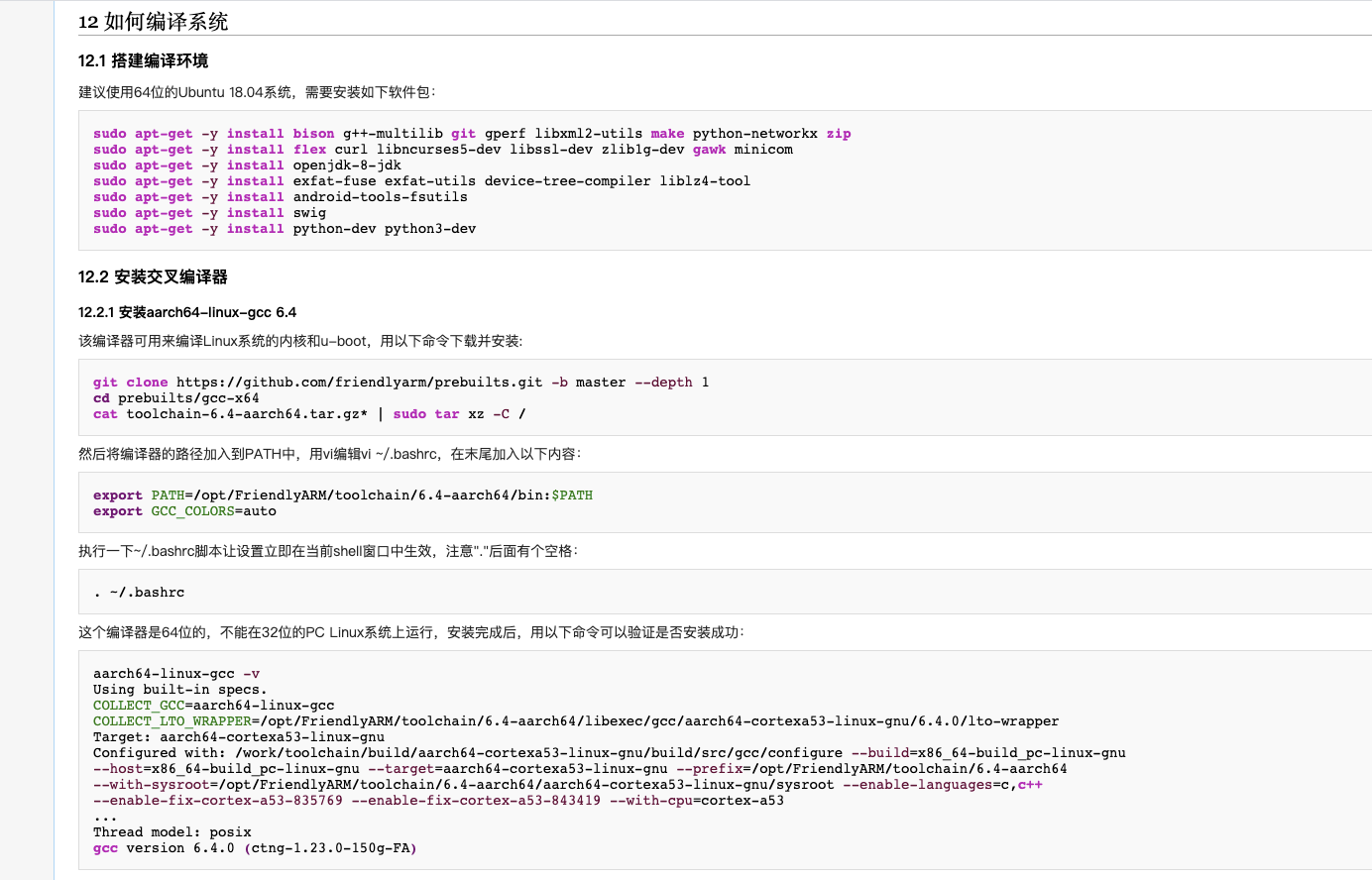This screenshot has height=880, width=1372.
Task: Click the "--with-sysroot=" output line
Action: 568,785
